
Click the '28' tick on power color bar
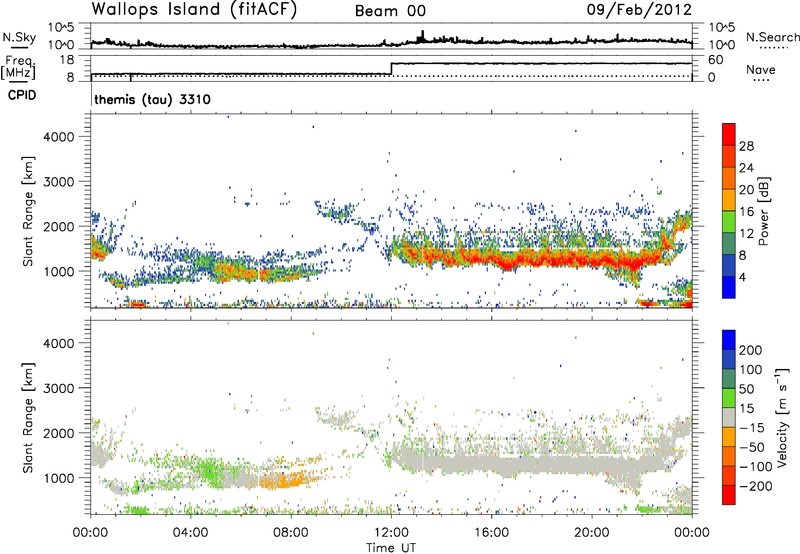pos(746,146)
